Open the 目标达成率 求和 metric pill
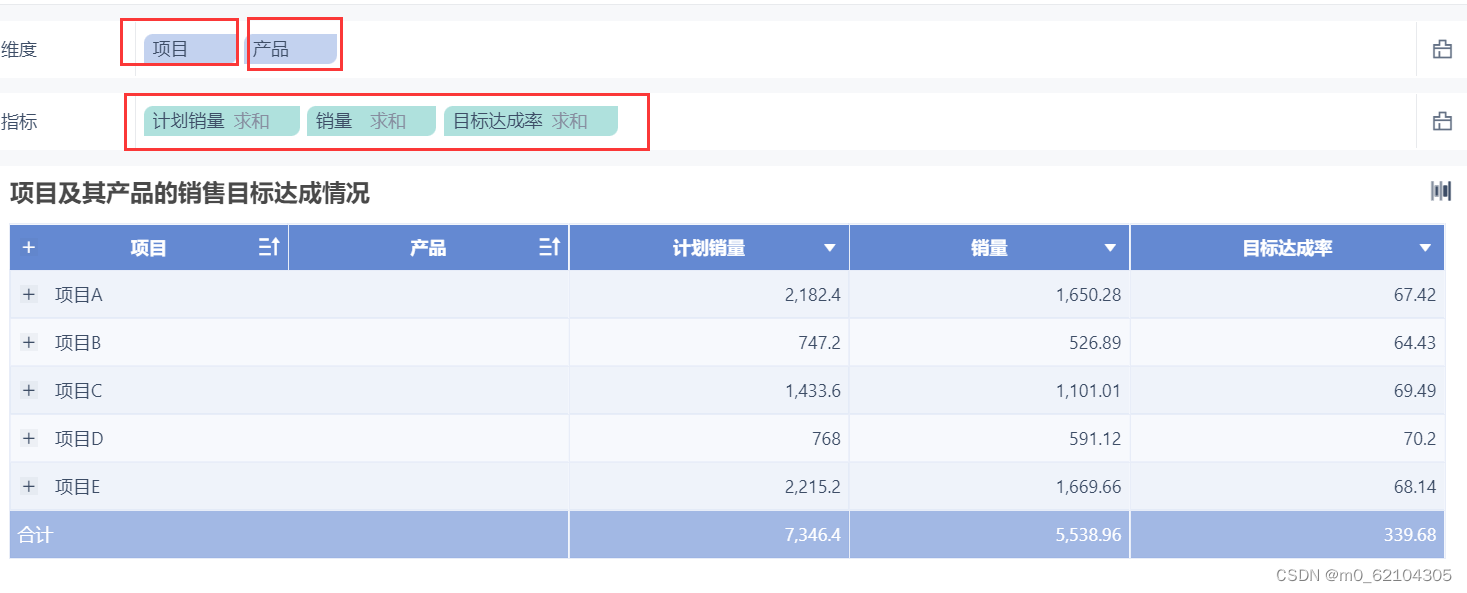The height and width of the screenshot is (593, 1467). (531, 121)
